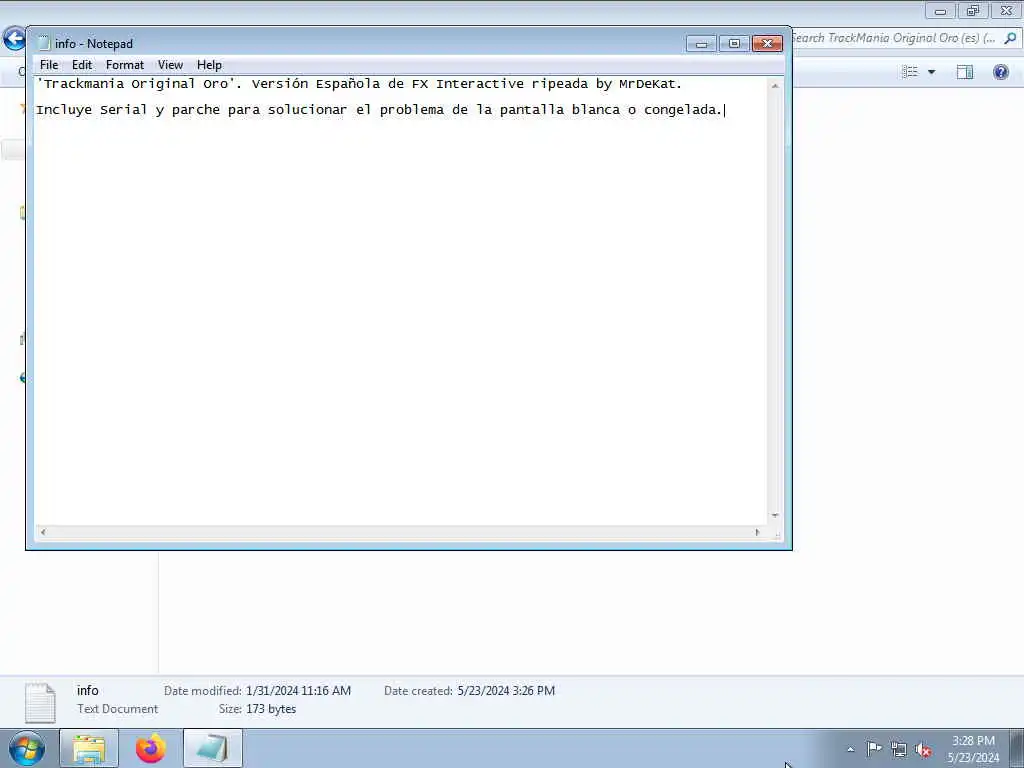
Task: Open the Edit menu in Notepad
Action: 82,65
